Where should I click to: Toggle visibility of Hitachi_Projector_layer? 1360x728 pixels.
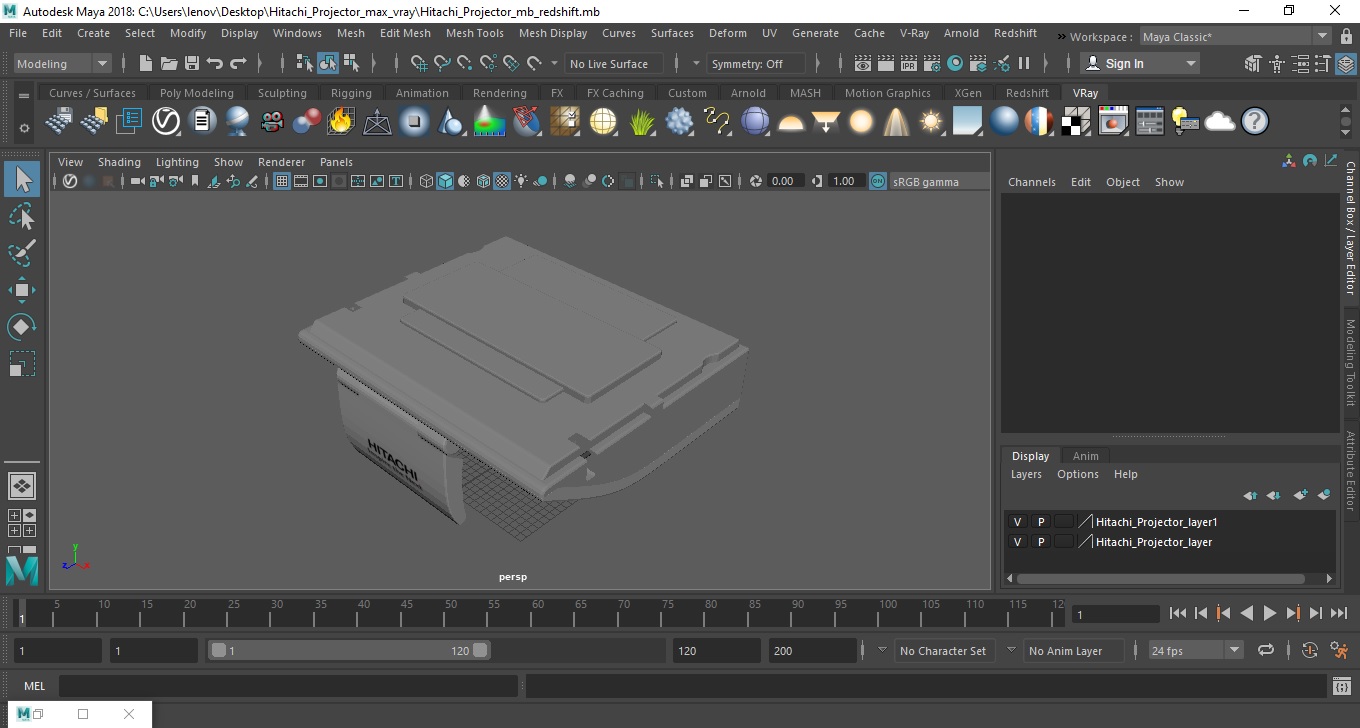point(1018,542)
